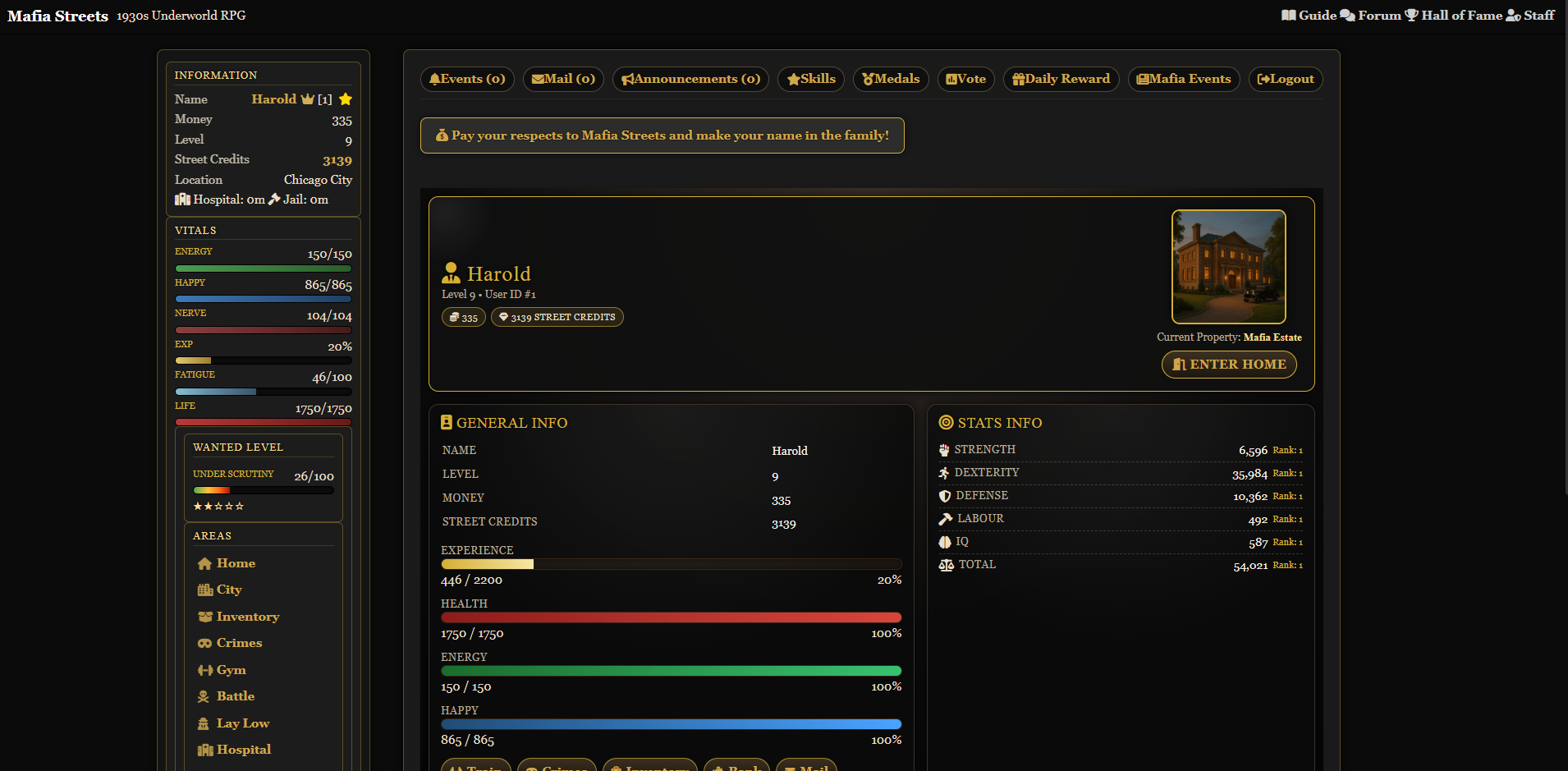Open the Hall of Fame link
The image size is (1568, 771).
tap(1453, 16)
